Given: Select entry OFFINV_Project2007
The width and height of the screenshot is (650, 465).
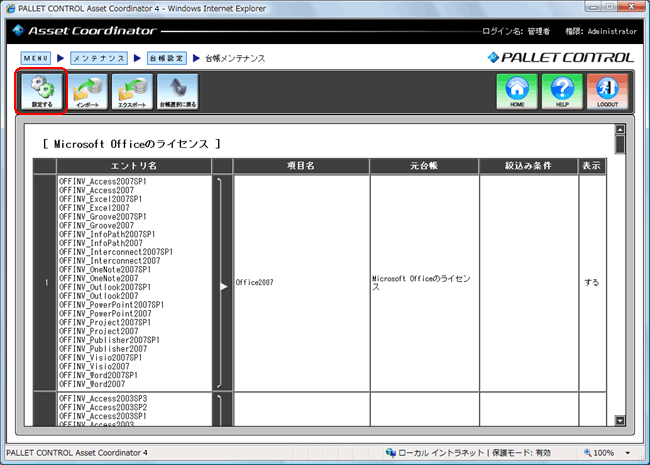Looking at the screenshot, I should pyautogui.click(x=99, y=331).
